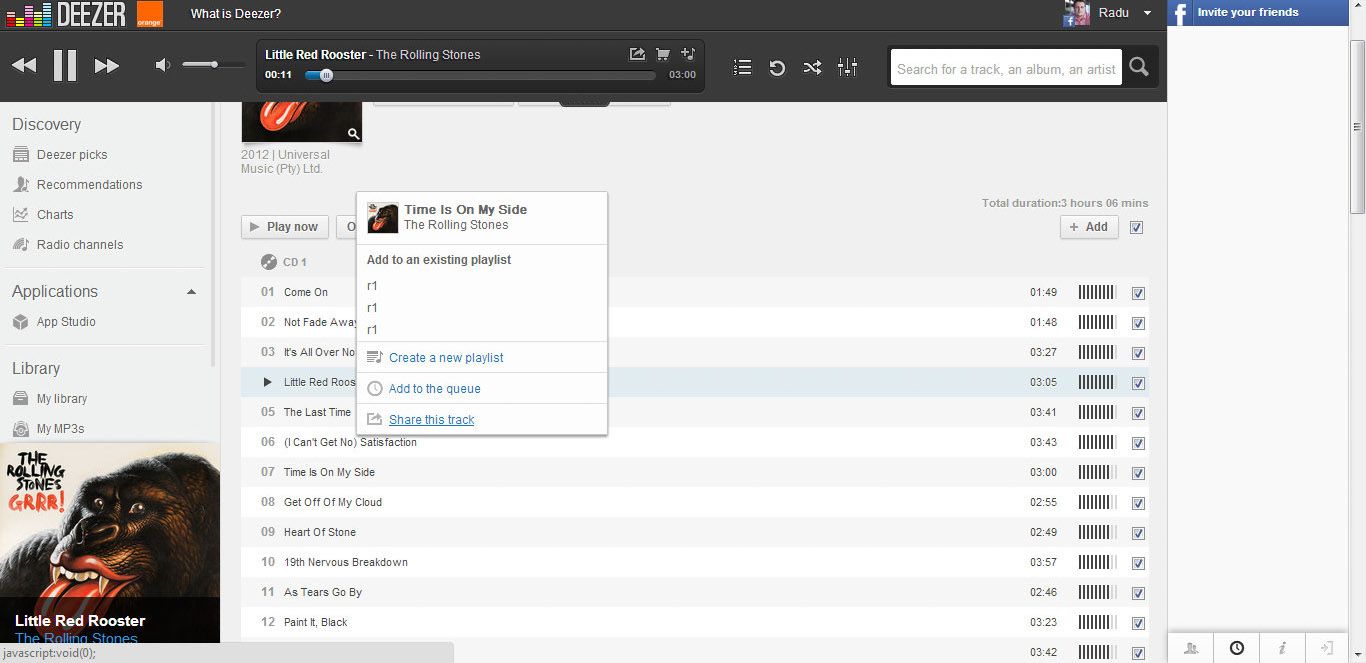The image size is (1366, 663).
Task: Open Deezer picks in Discovery
Action: [72, 155]
